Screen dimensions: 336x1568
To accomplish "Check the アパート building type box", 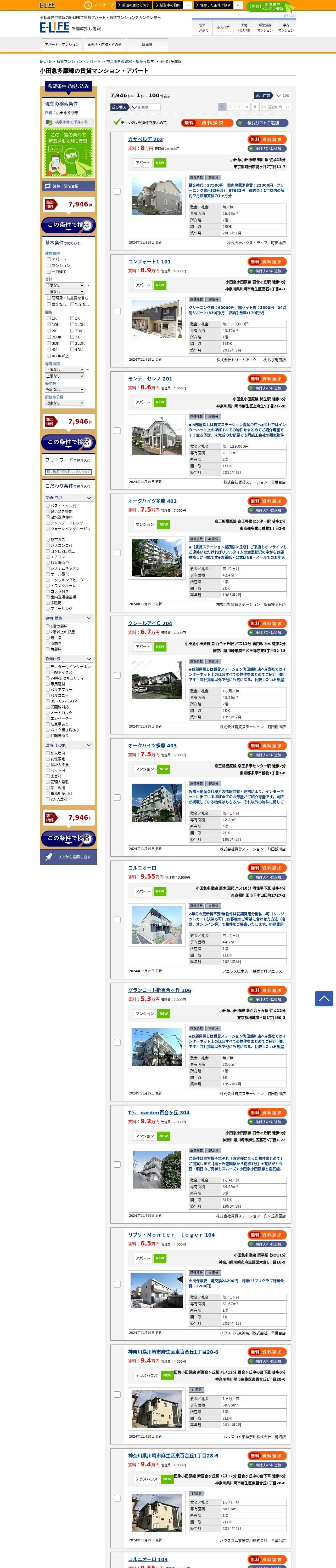I will (x=49, y=259).
